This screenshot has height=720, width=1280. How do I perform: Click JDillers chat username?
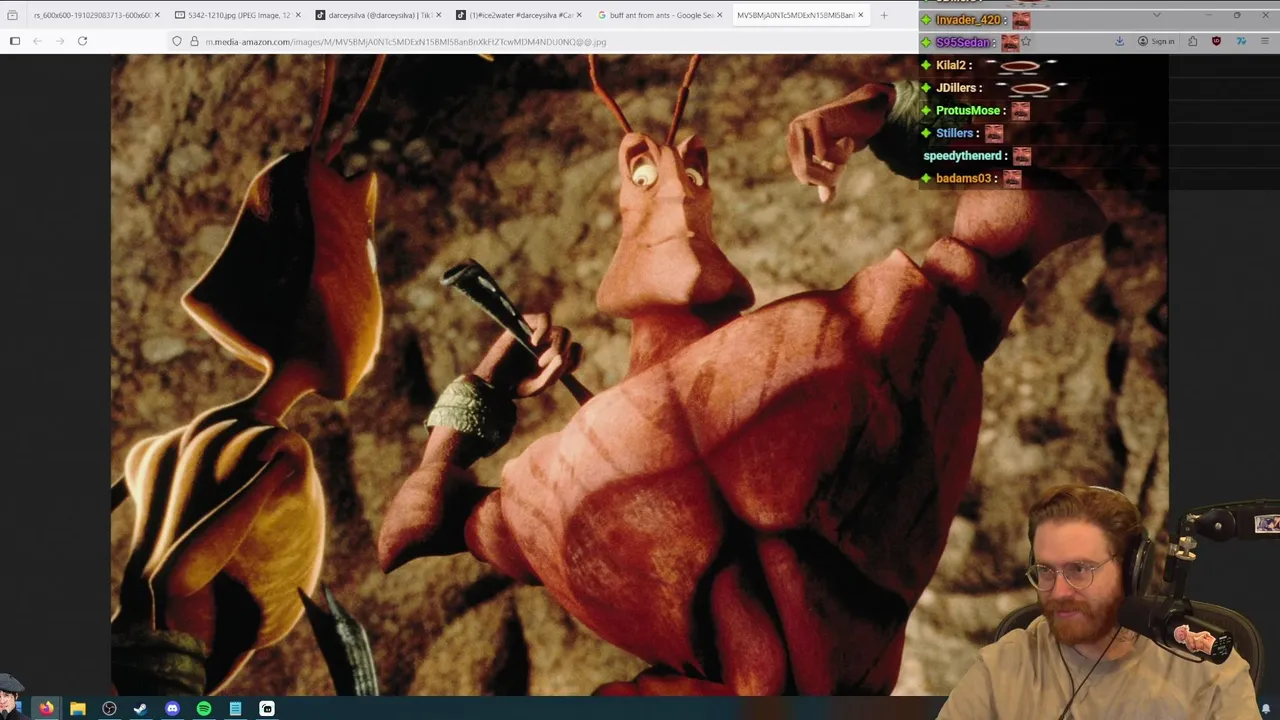[x=956, y=88]
